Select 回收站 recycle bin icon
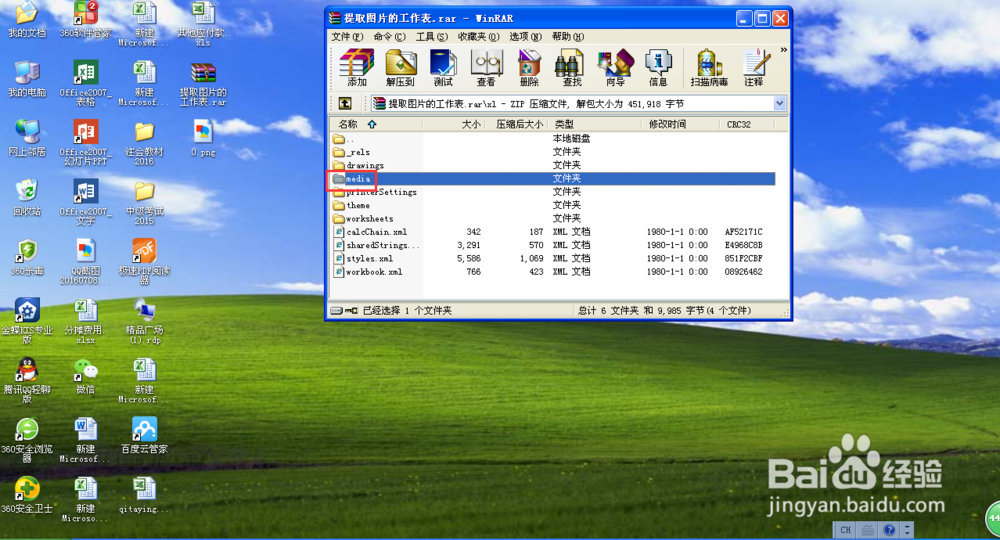Viewport: 1000px width, 540px height. point(27,198)
